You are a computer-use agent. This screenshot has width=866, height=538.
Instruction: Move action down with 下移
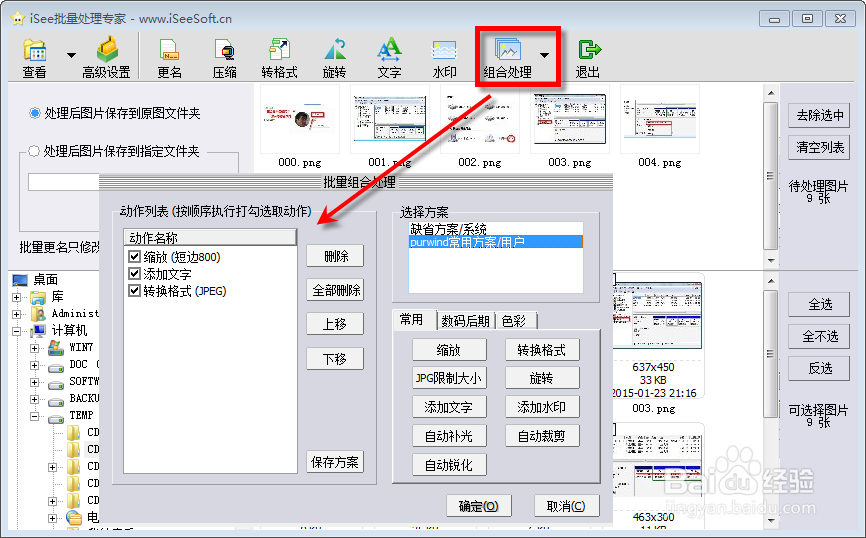(335, 358)
